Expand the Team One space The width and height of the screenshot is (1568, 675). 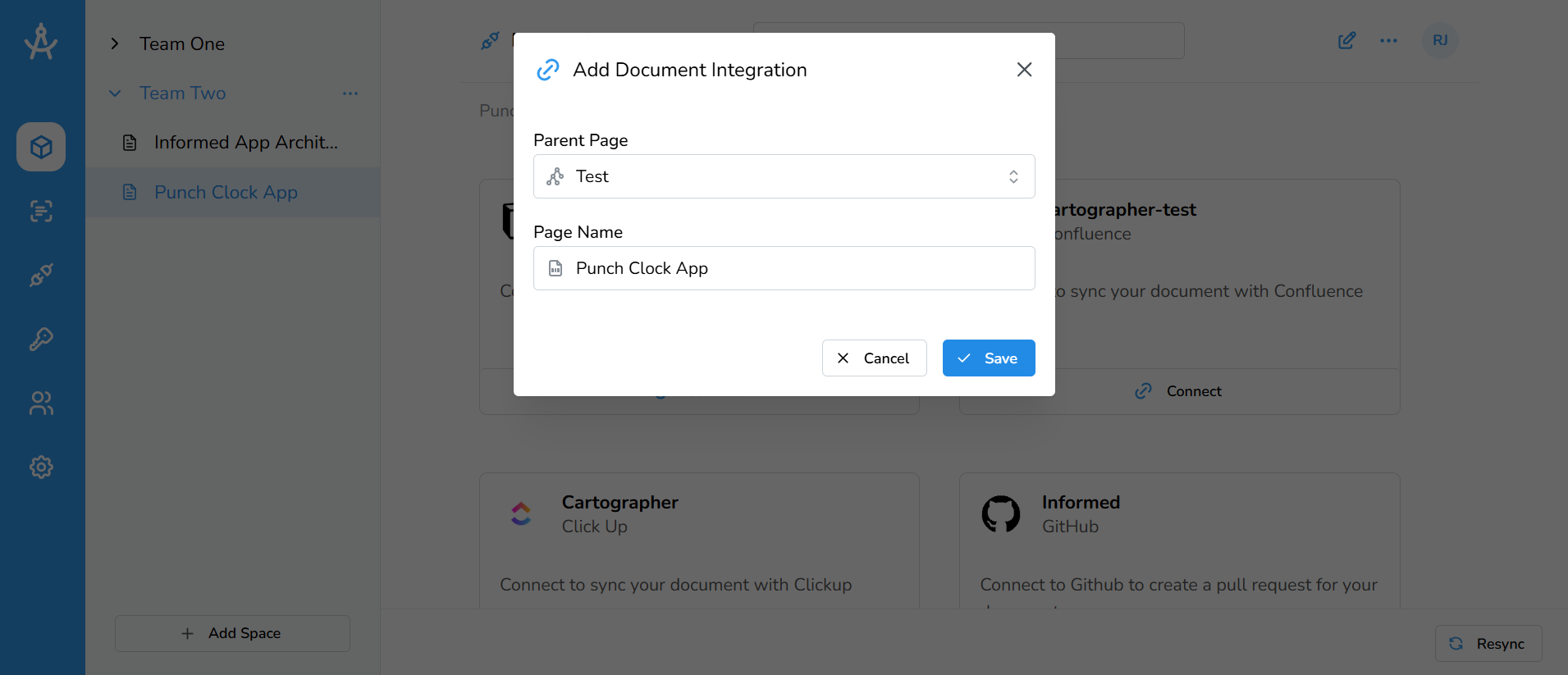[x=115, y=43]
